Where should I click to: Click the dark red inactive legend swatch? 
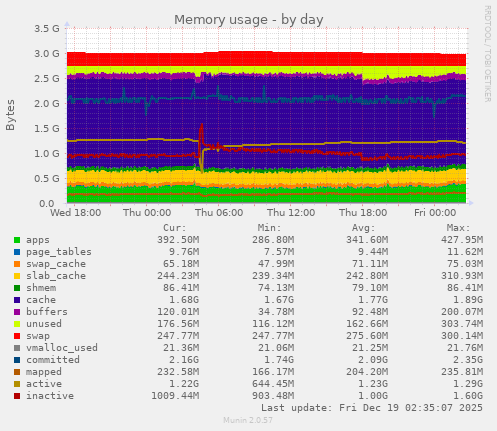pos(17,396)
